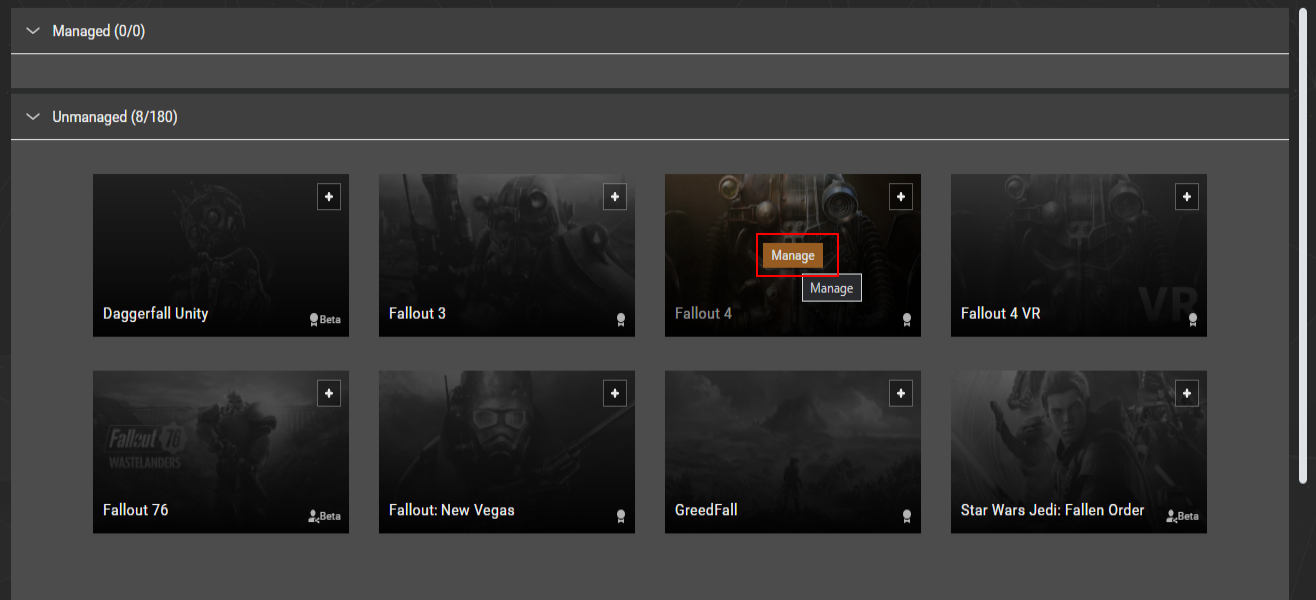Click the plus icon on GreedFall card

pyautogui.click(x=901, y=394)
